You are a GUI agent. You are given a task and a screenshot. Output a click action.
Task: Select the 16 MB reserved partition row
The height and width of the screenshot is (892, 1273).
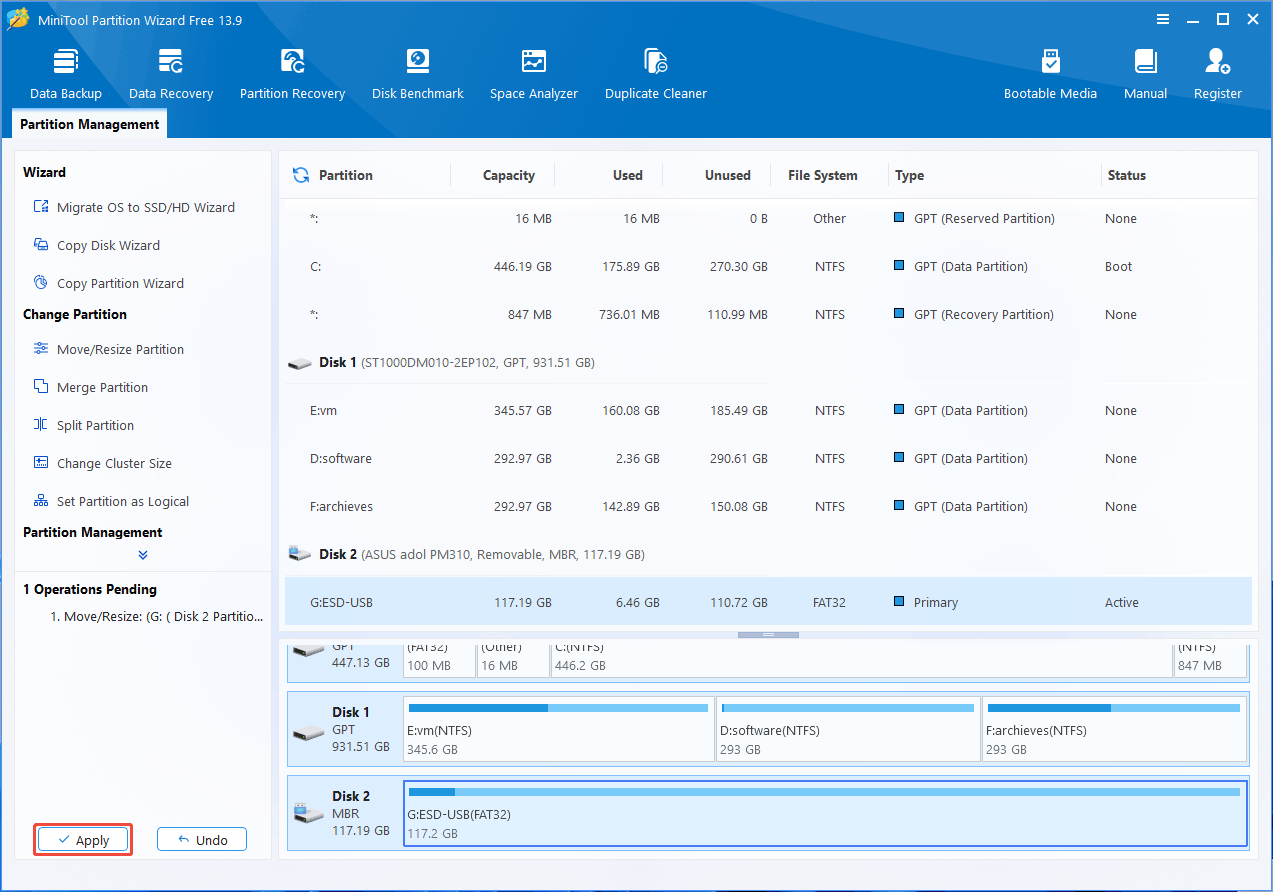point(768,219)
